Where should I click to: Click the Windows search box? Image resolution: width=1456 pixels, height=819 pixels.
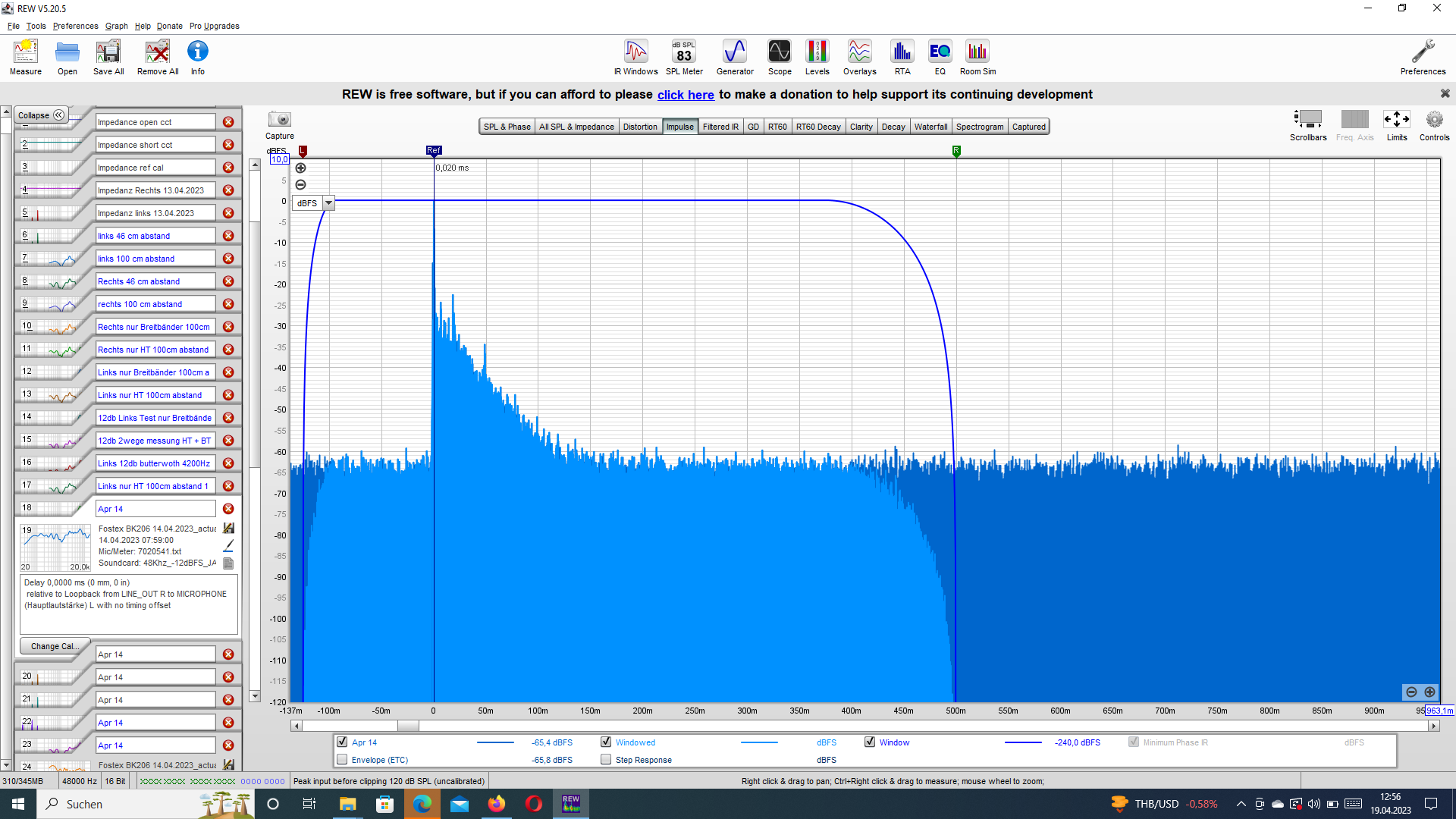146,804
